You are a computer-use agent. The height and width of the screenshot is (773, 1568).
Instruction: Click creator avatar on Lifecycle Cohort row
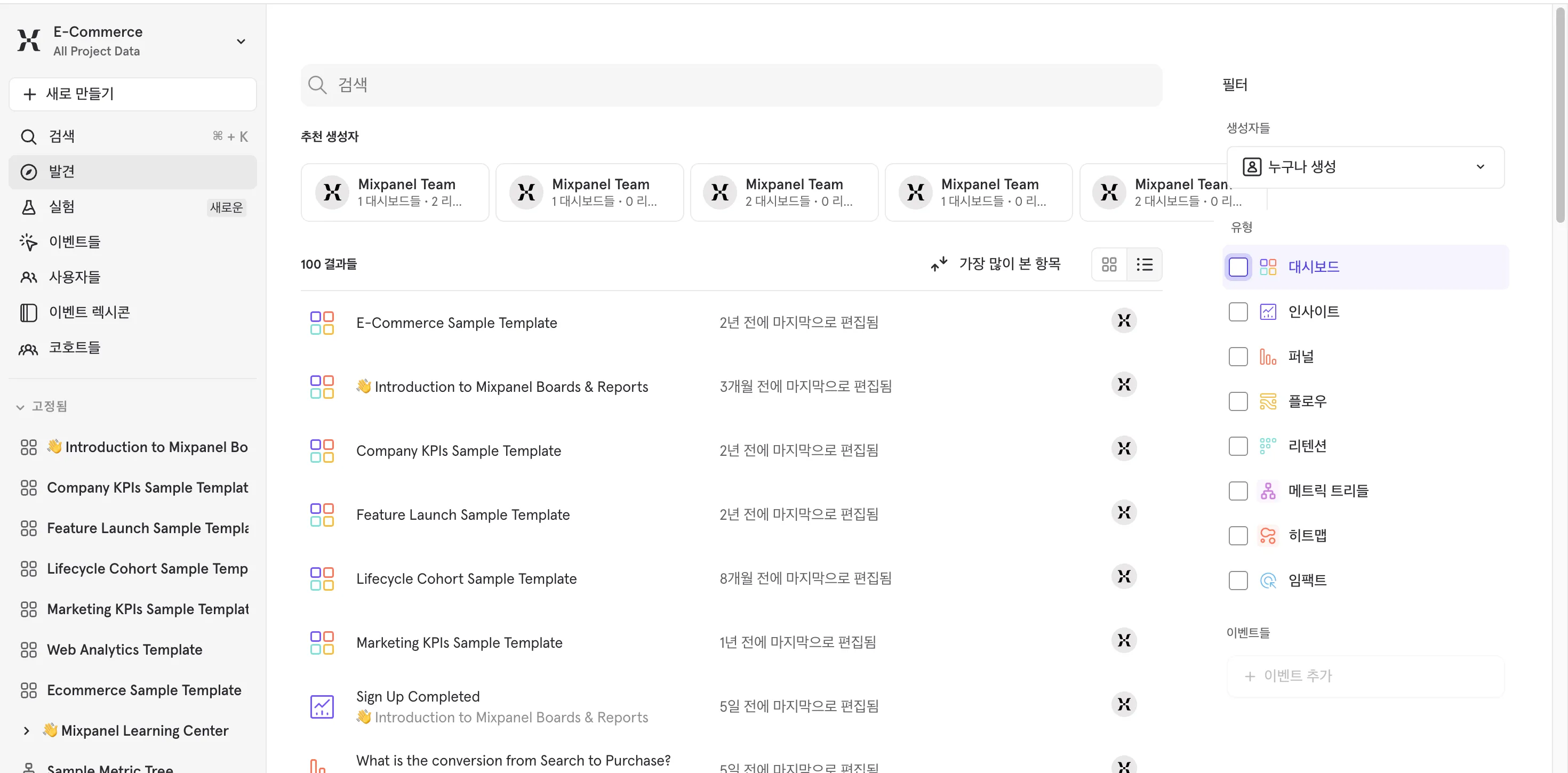coord(1124,576)
